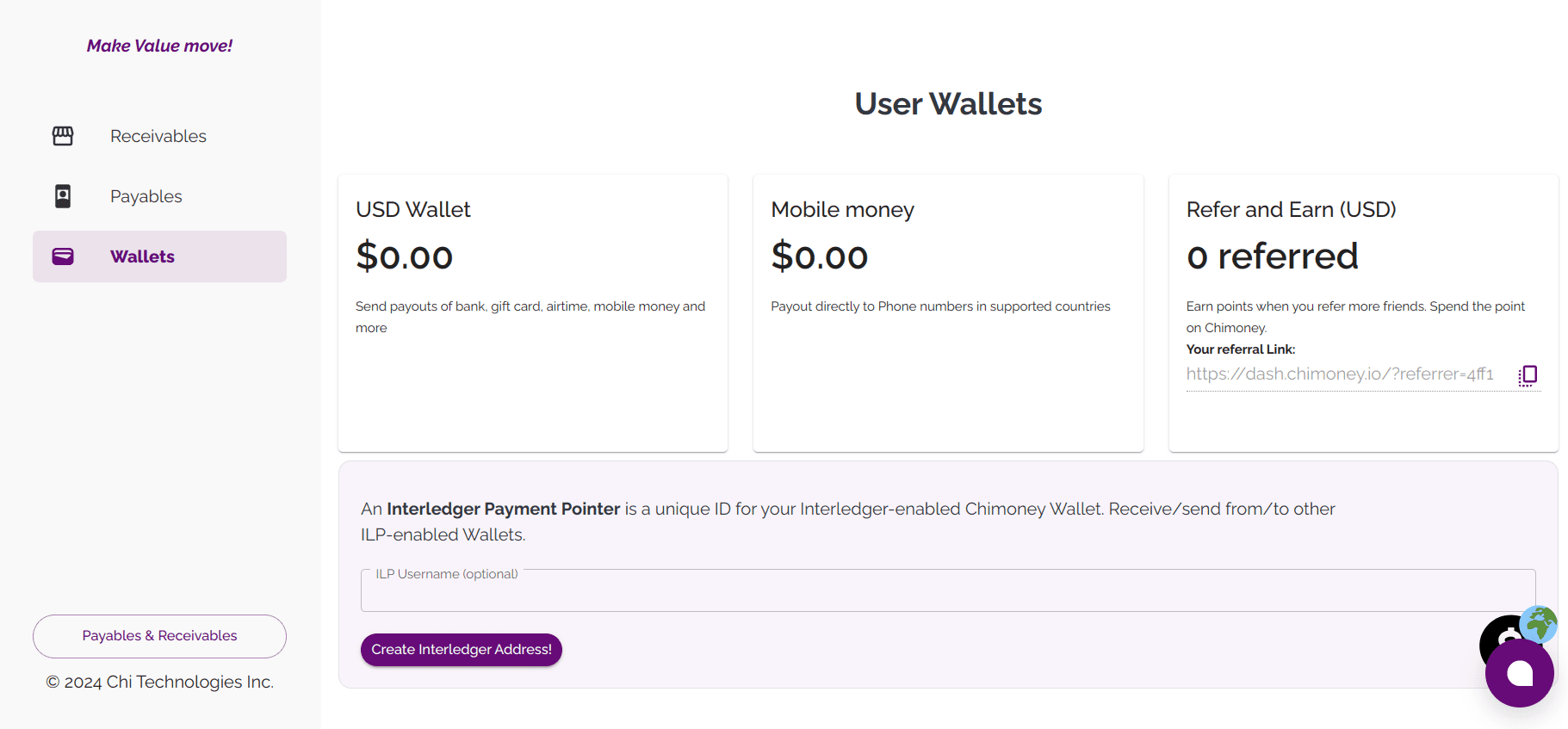Select the USD Wallet card heading
This screenshot has width=1568, height=729.
click(413, 209)
